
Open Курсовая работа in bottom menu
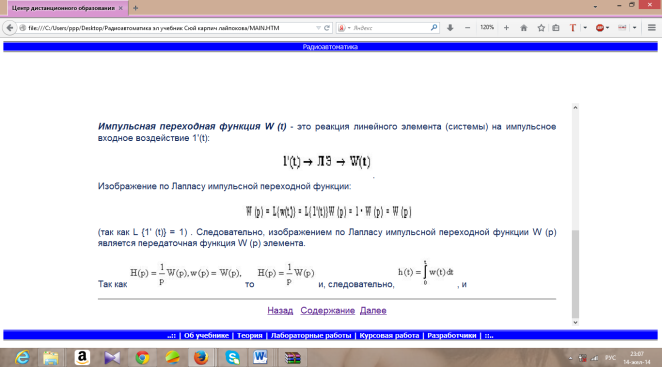pos(389,335)
